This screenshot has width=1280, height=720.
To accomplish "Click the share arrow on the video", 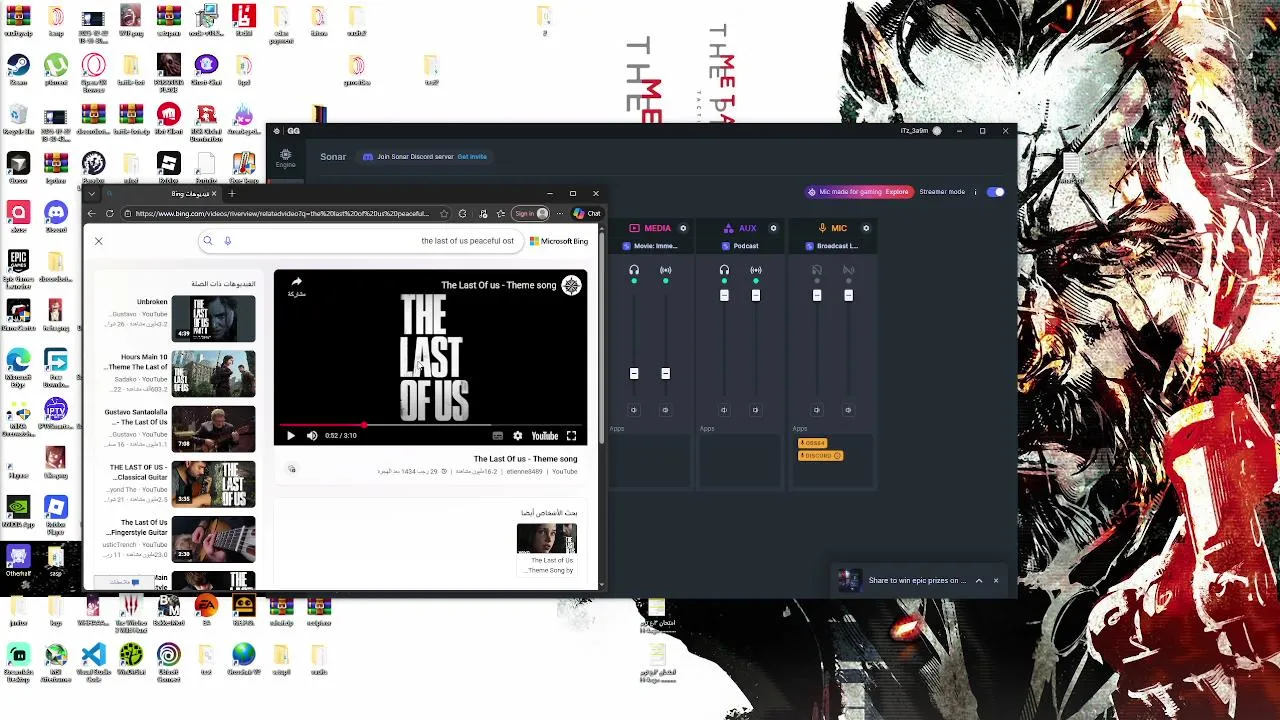I will click(296, 283).
